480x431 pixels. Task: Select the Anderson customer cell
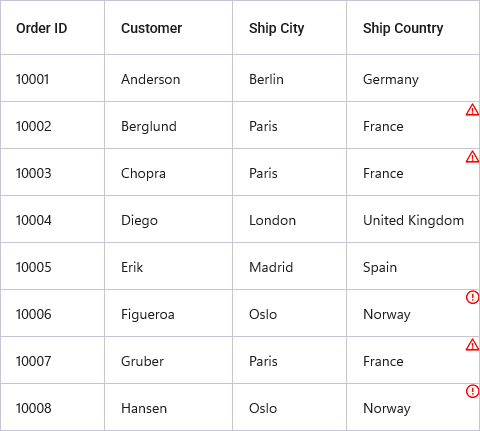168,78
